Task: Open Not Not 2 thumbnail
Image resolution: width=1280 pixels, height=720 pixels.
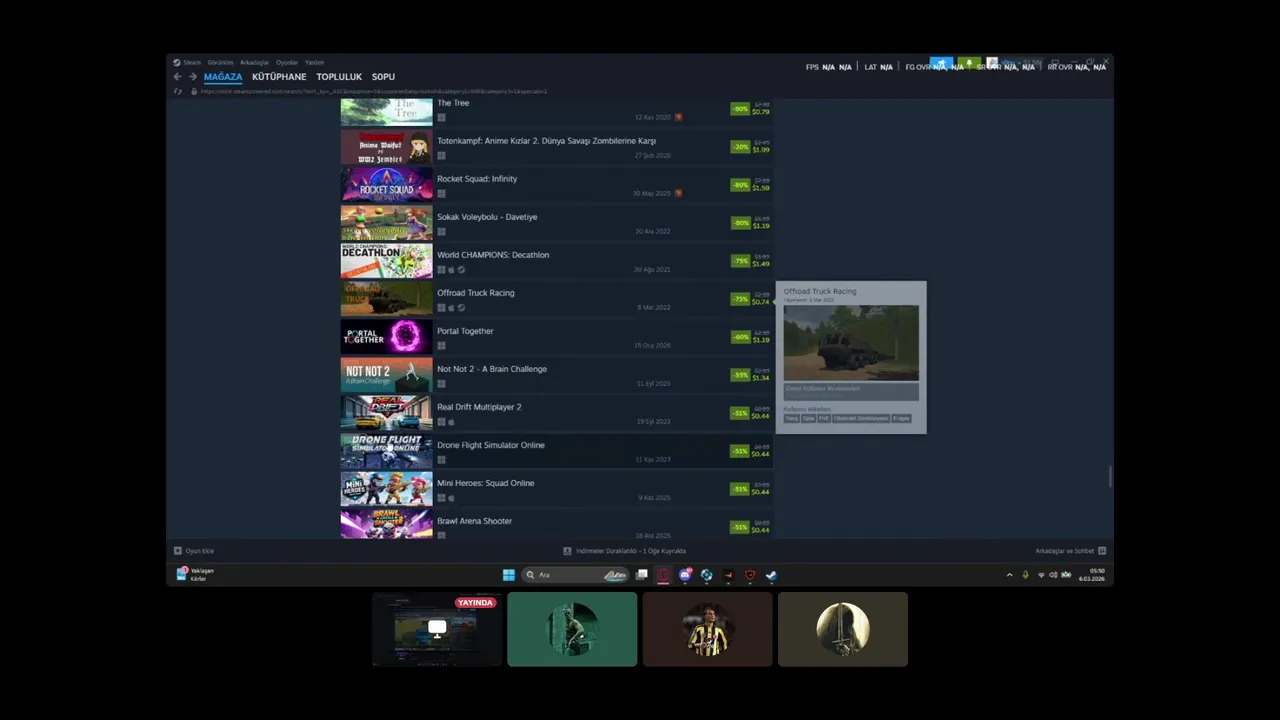Action: coord(386,375)
